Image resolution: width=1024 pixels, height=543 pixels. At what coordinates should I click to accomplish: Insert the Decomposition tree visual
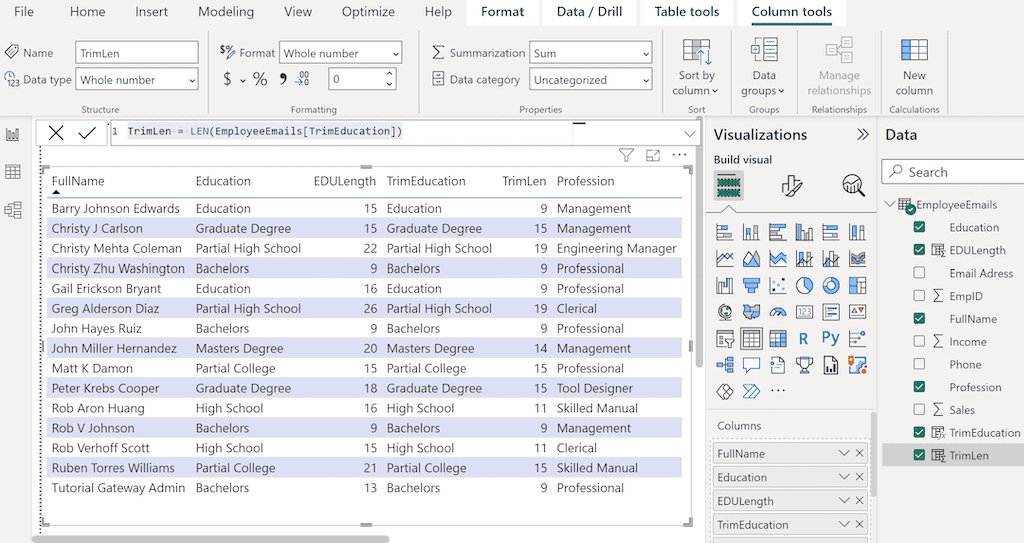click(x=724, y=365)
